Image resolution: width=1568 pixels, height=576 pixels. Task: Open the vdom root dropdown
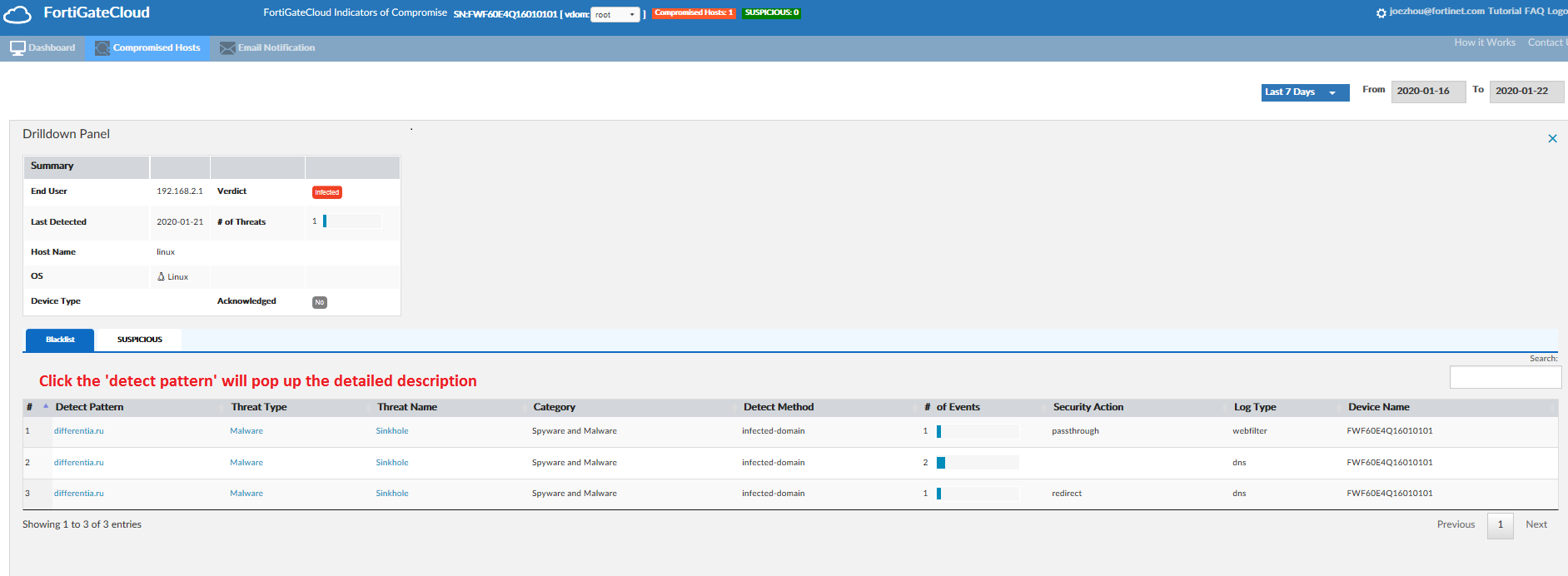615,14
